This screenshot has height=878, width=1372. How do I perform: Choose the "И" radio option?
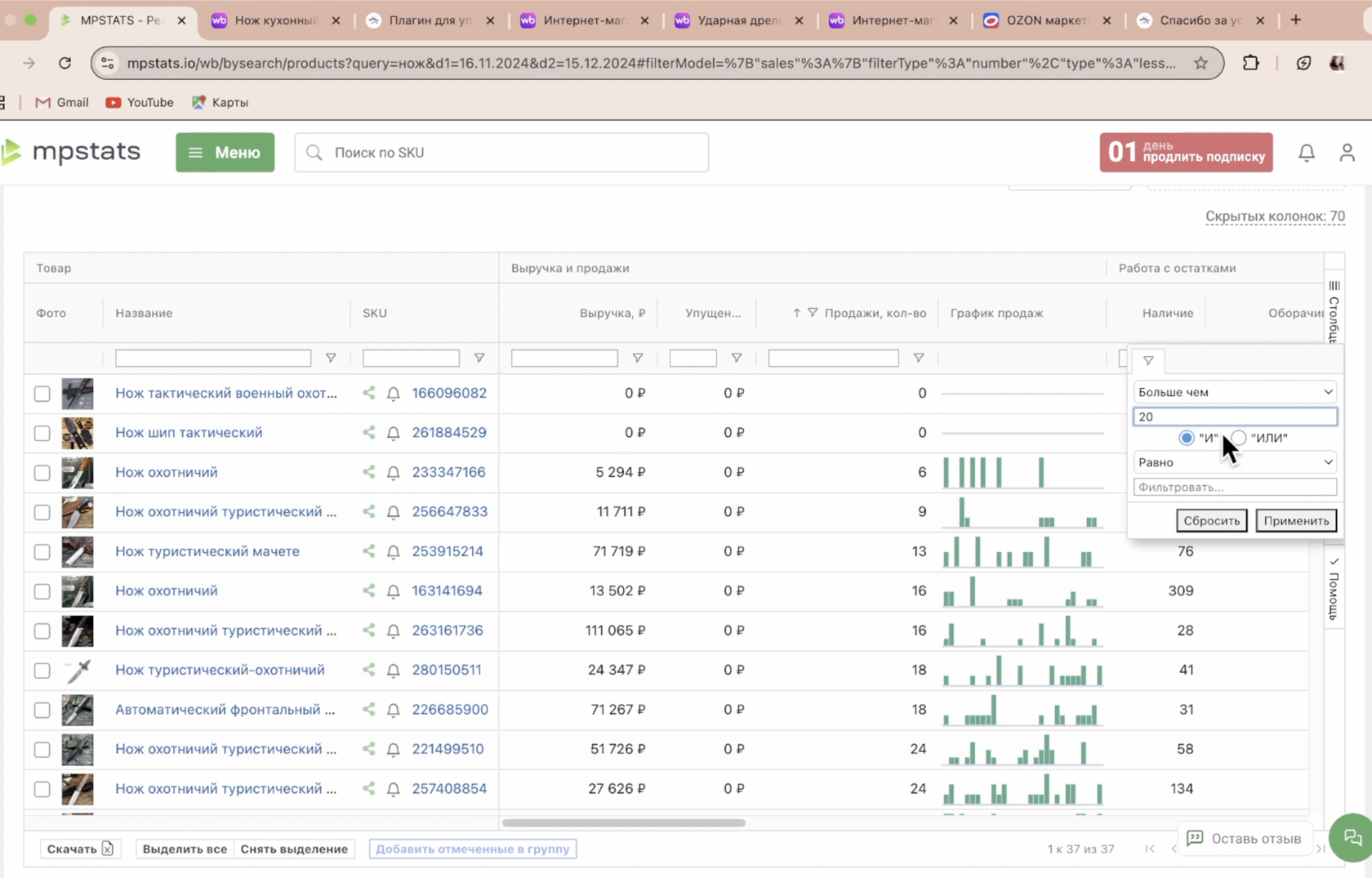pos(1187,438)
